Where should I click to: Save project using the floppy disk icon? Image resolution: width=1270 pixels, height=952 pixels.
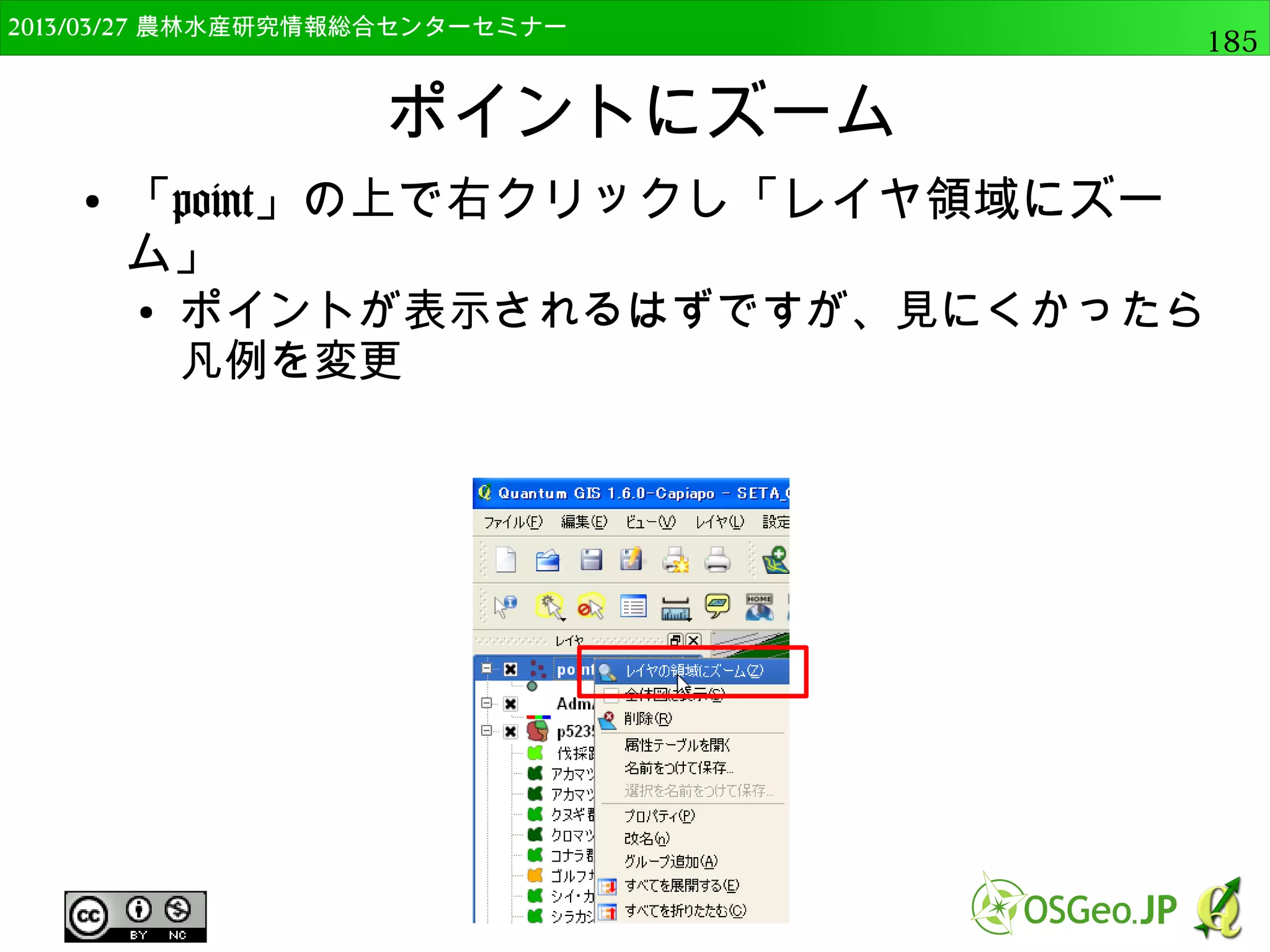(591, 559)
